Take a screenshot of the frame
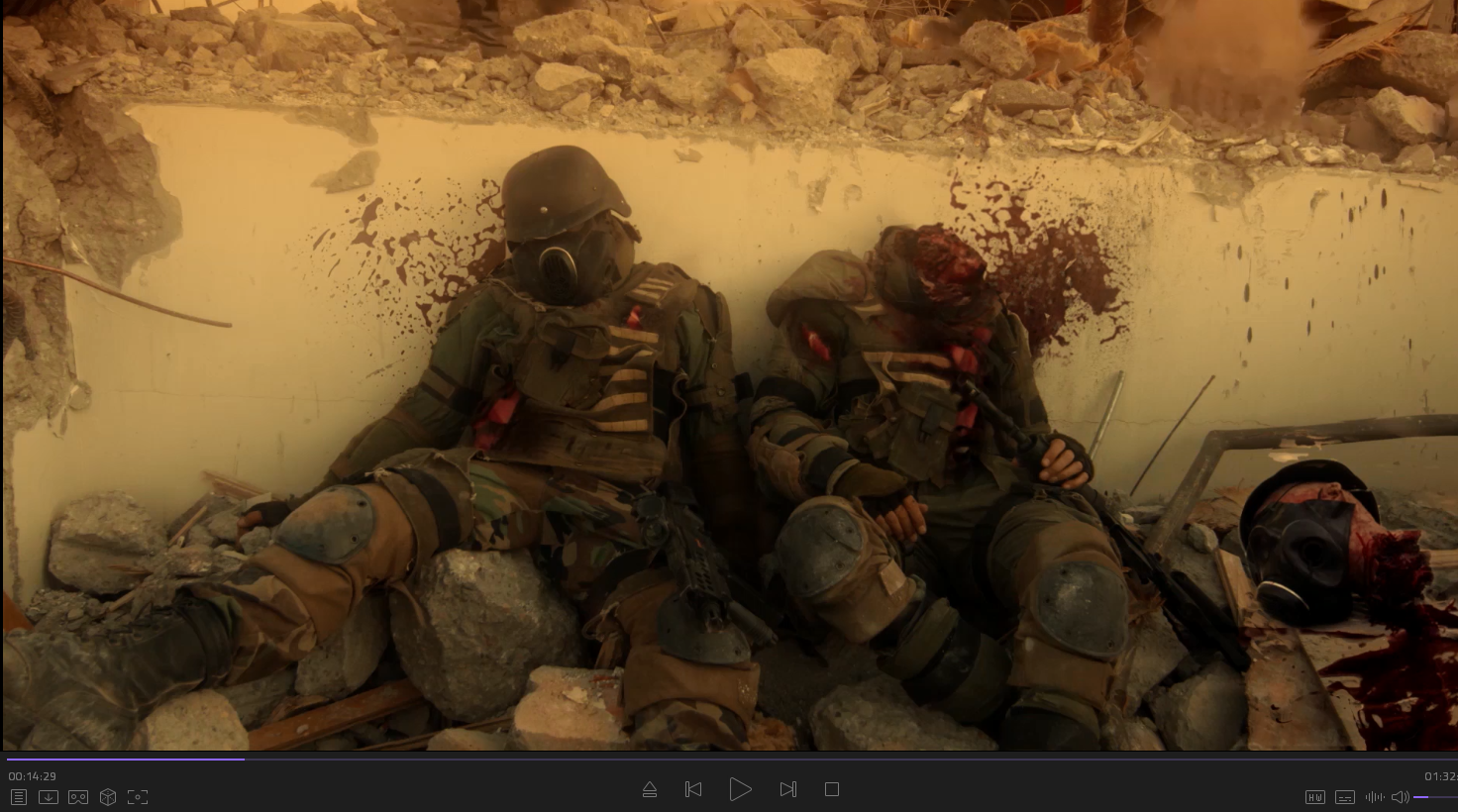Image resolution: width=1458 pixels, height=812 pixels. click(138, 797)
